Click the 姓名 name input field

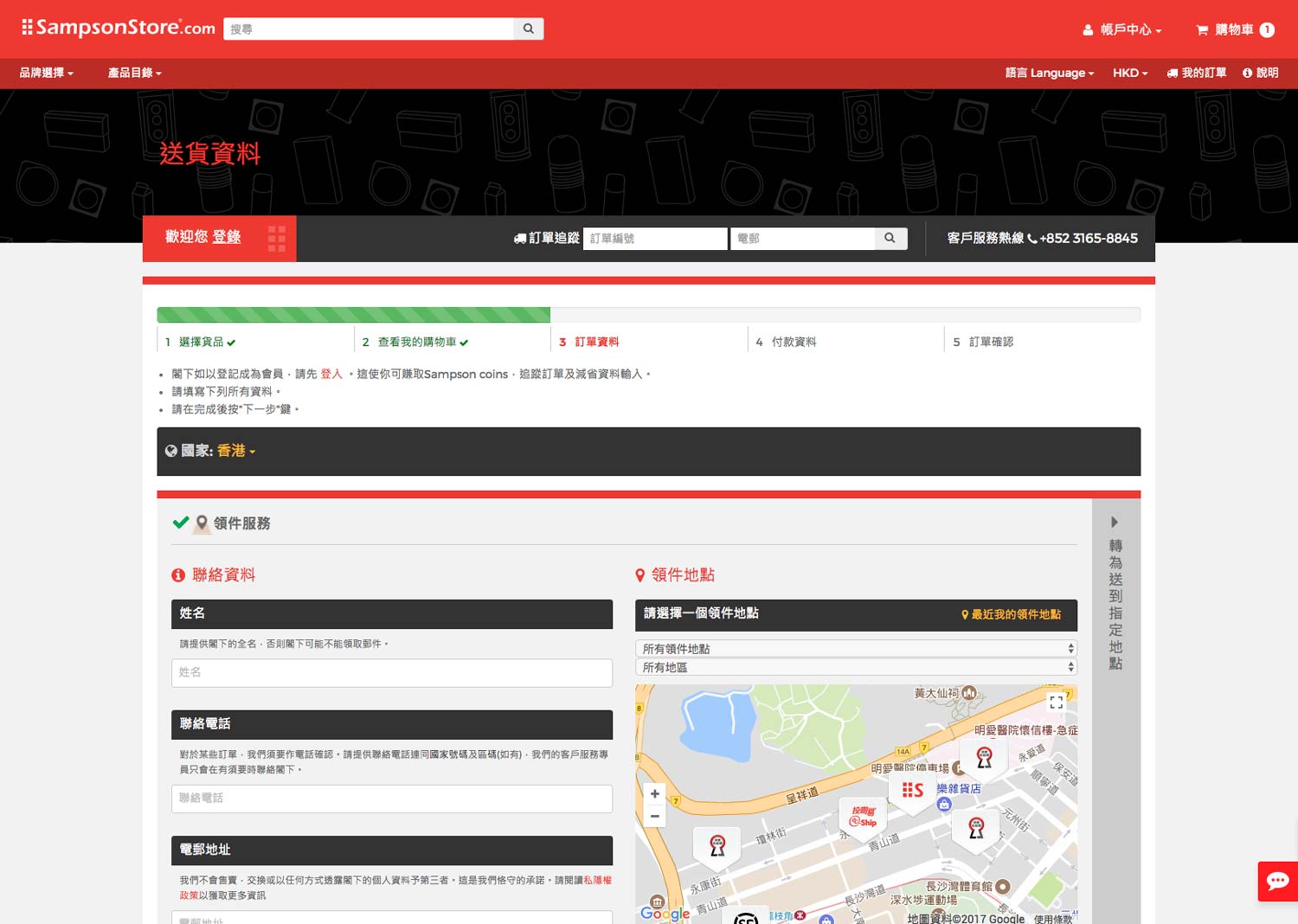point(392,673)
